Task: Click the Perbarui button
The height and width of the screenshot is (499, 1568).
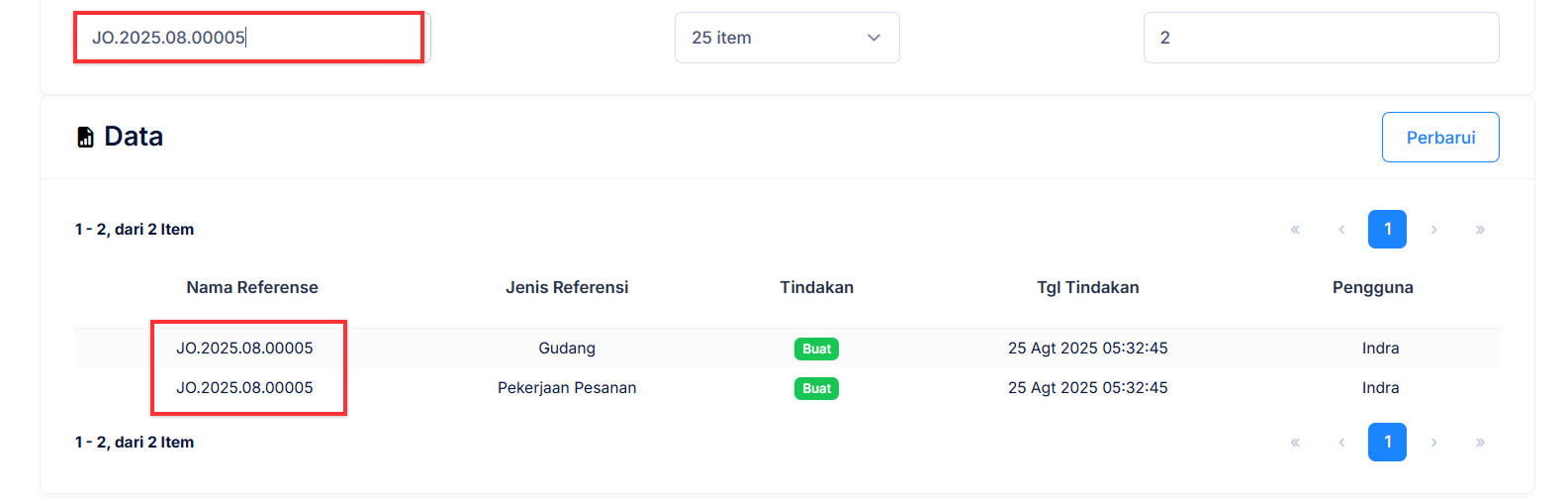Action: 1439,138
